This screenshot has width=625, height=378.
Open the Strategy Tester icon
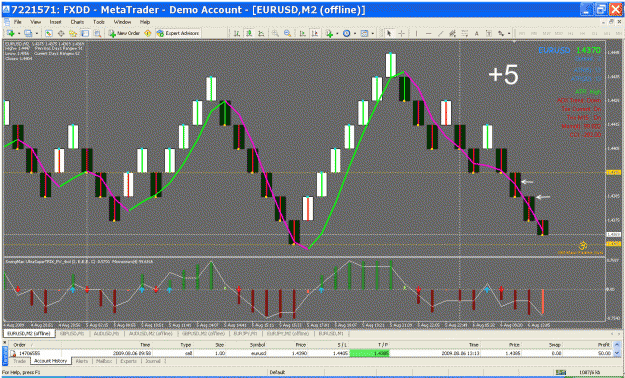tap(97, 33)
